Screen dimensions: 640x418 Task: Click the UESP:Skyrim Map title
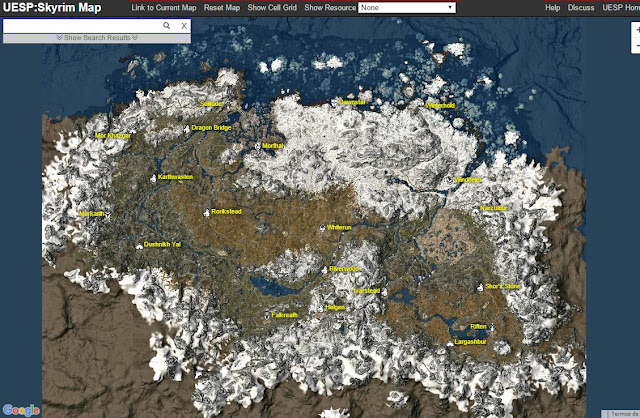(x=52, y=7)
